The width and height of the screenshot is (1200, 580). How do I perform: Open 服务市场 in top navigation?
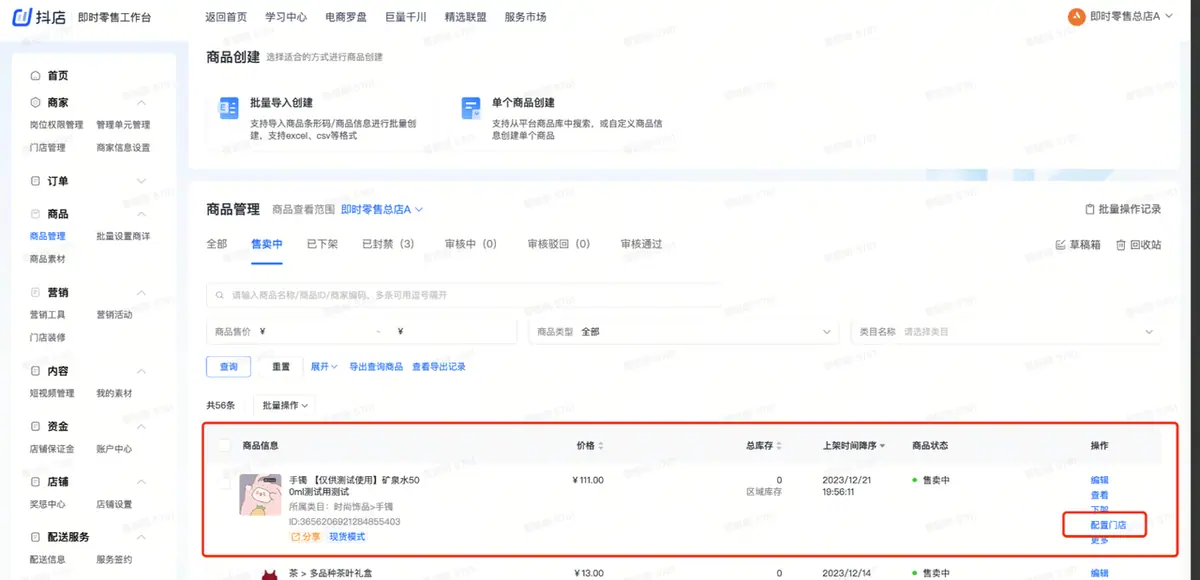tap(526, 17)
